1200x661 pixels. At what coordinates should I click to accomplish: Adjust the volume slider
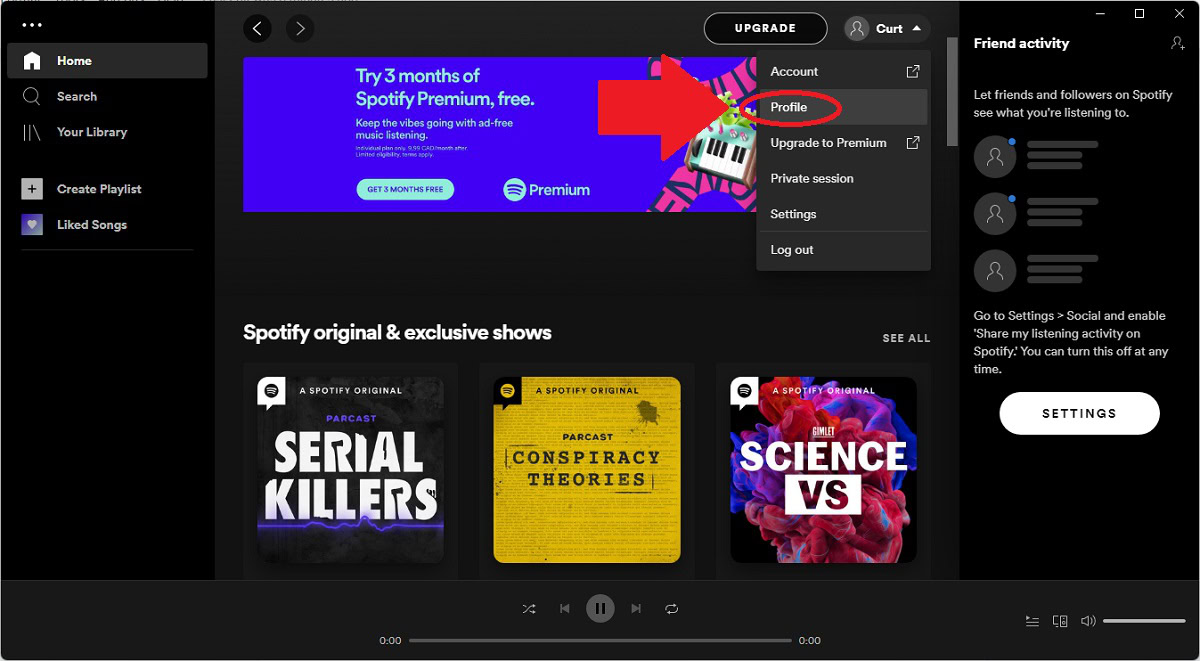click(x=1144, y=621)
